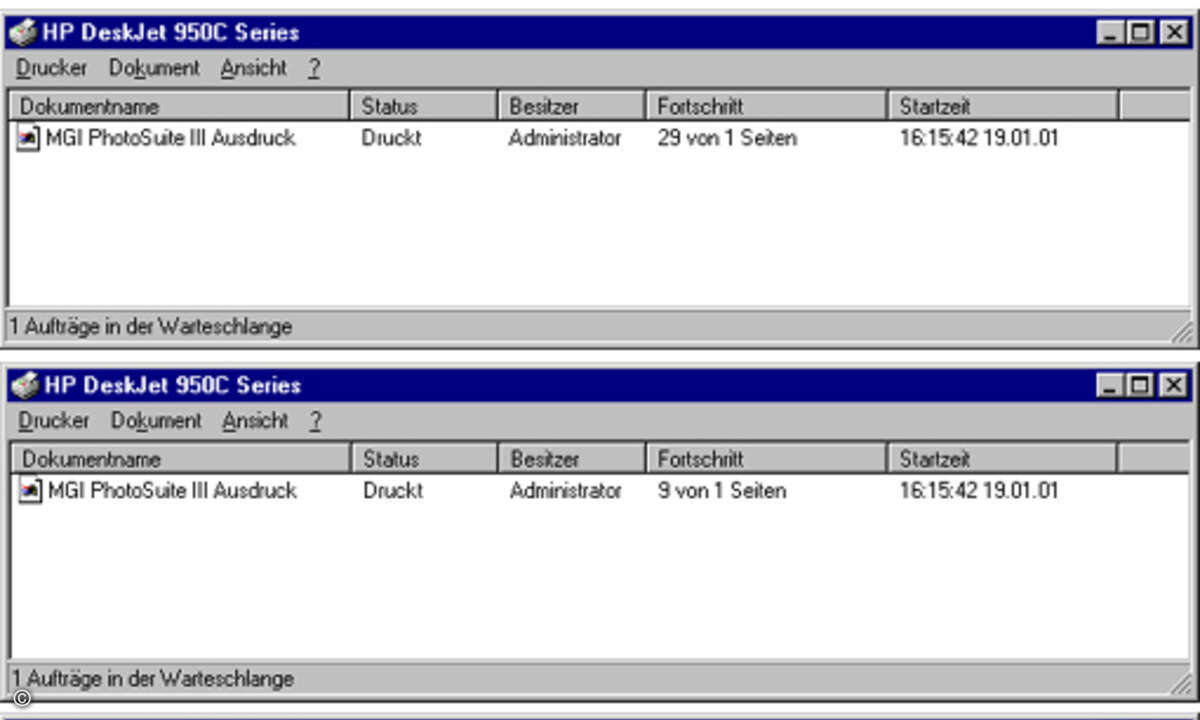Click resize grip of the lower window
Viewport: 1200px width, 720px height.
[x=1181, y=684]
